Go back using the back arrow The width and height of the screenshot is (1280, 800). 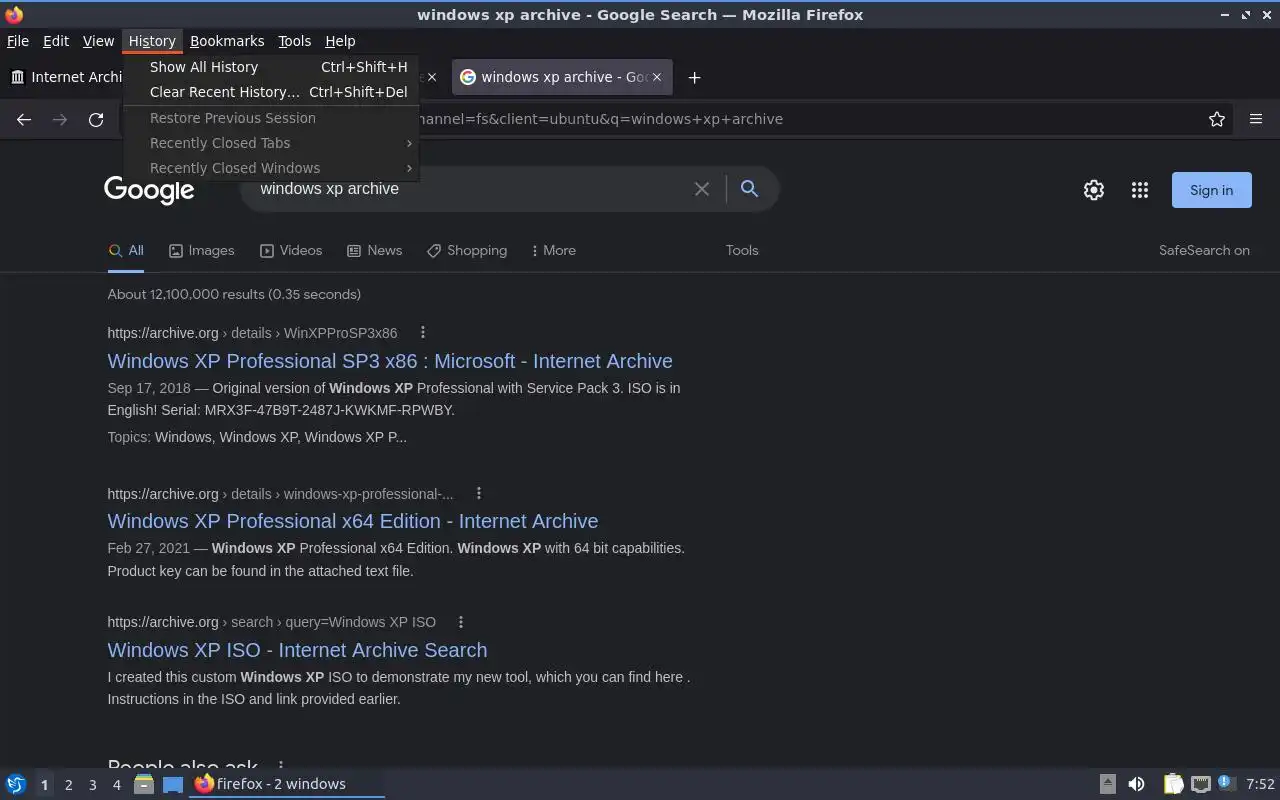click(x=24, y=119)
